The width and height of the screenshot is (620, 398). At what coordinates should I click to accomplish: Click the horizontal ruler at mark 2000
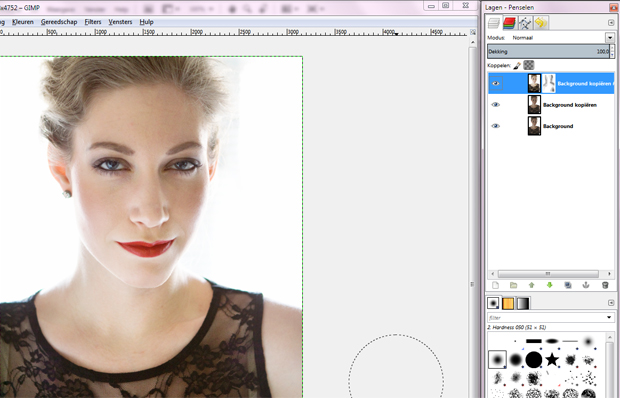[x=192, y=32]
